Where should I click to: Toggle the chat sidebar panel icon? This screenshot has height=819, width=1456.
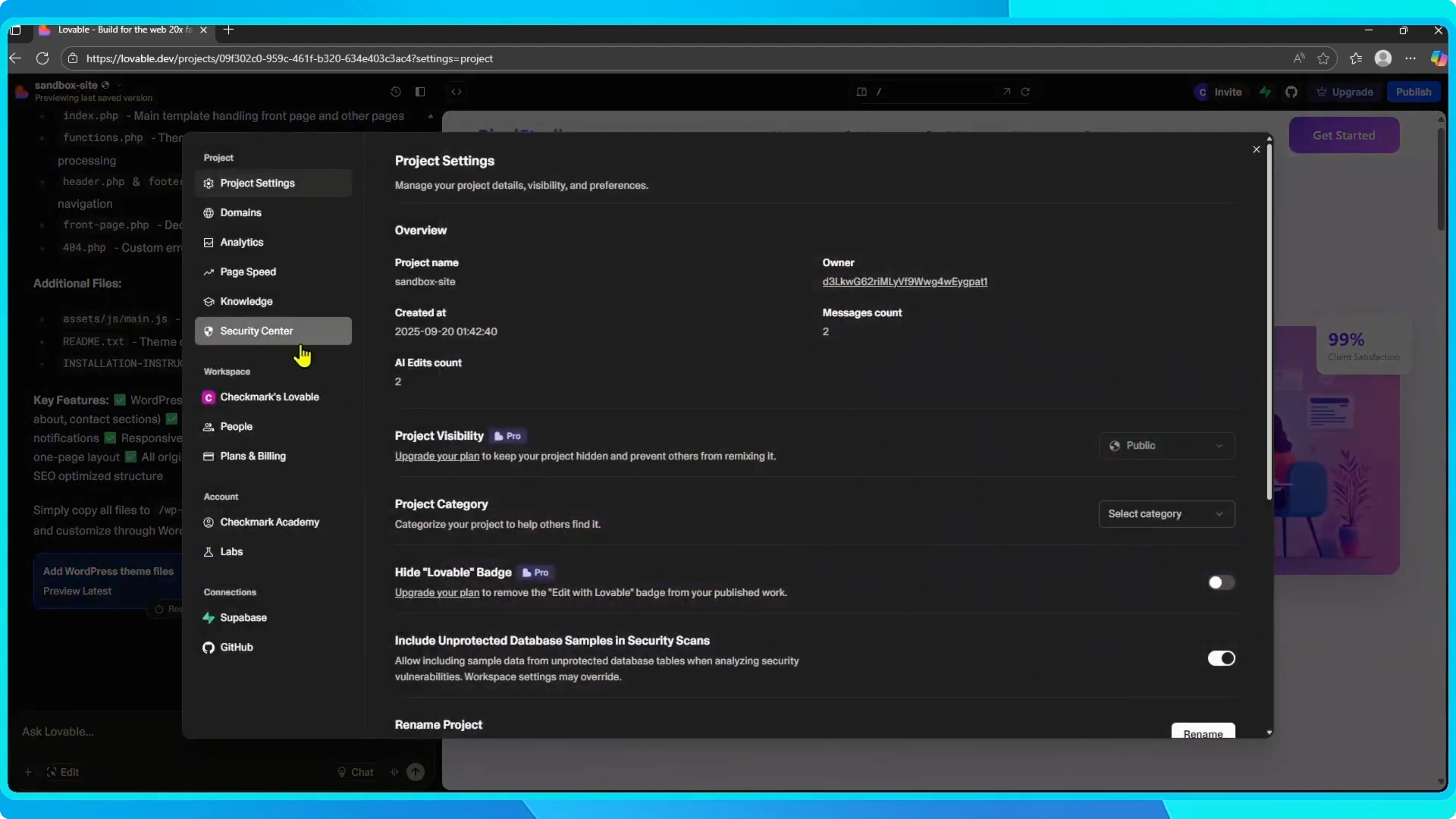click(x=420, y=91)
